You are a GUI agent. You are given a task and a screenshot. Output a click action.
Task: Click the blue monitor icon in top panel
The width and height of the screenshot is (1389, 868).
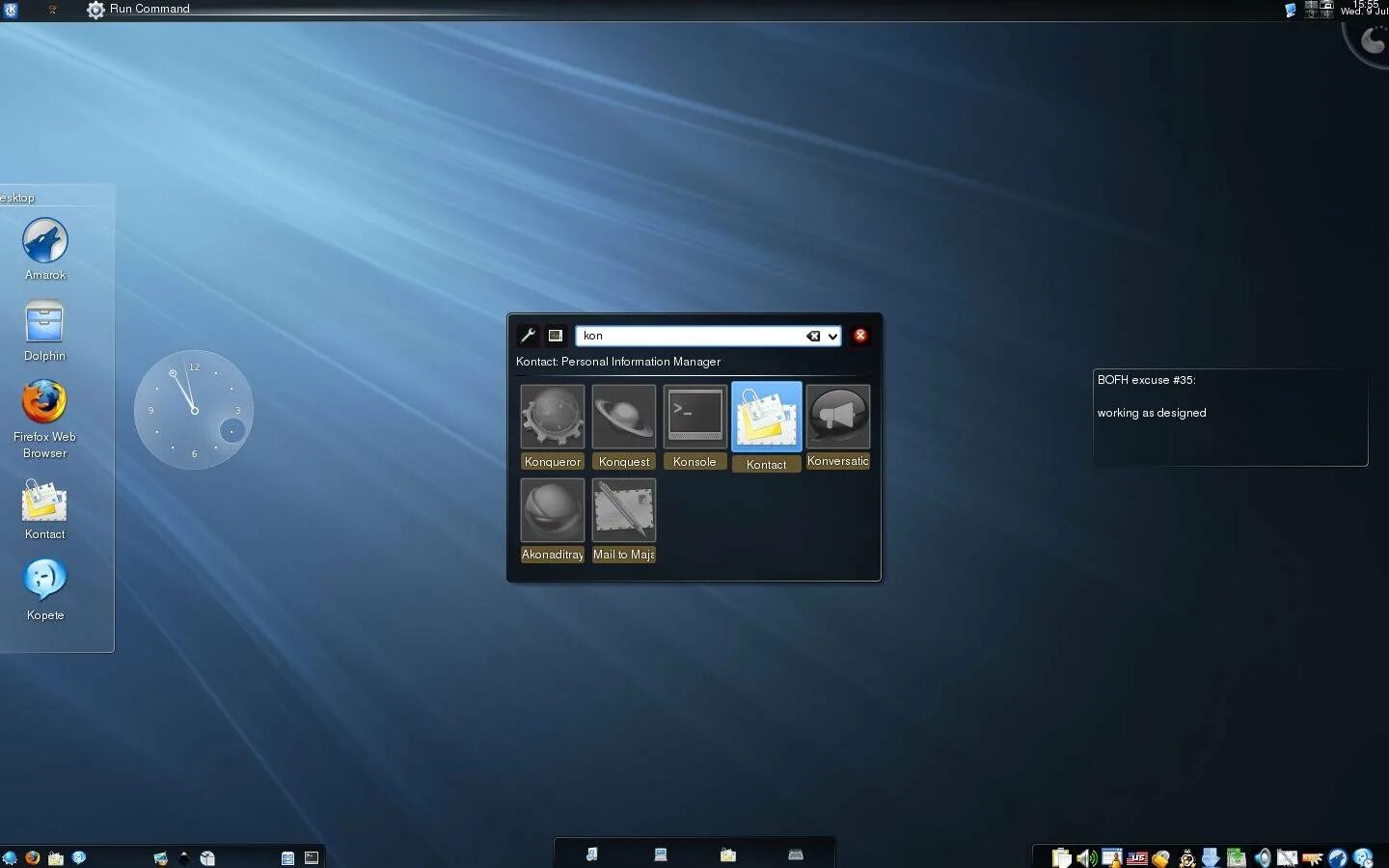point(1291,10)
